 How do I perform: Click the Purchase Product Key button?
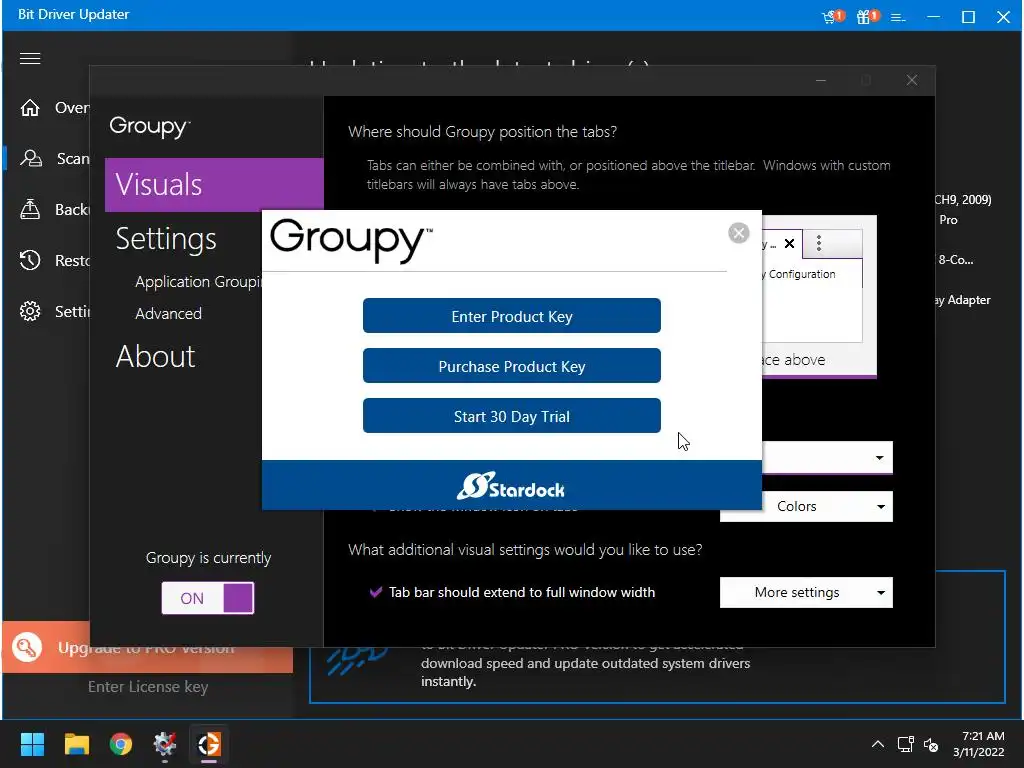[511, 366]
